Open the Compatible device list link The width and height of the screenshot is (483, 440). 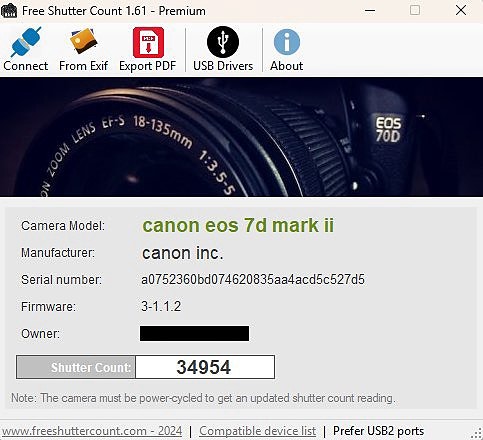tap(257, 431)
